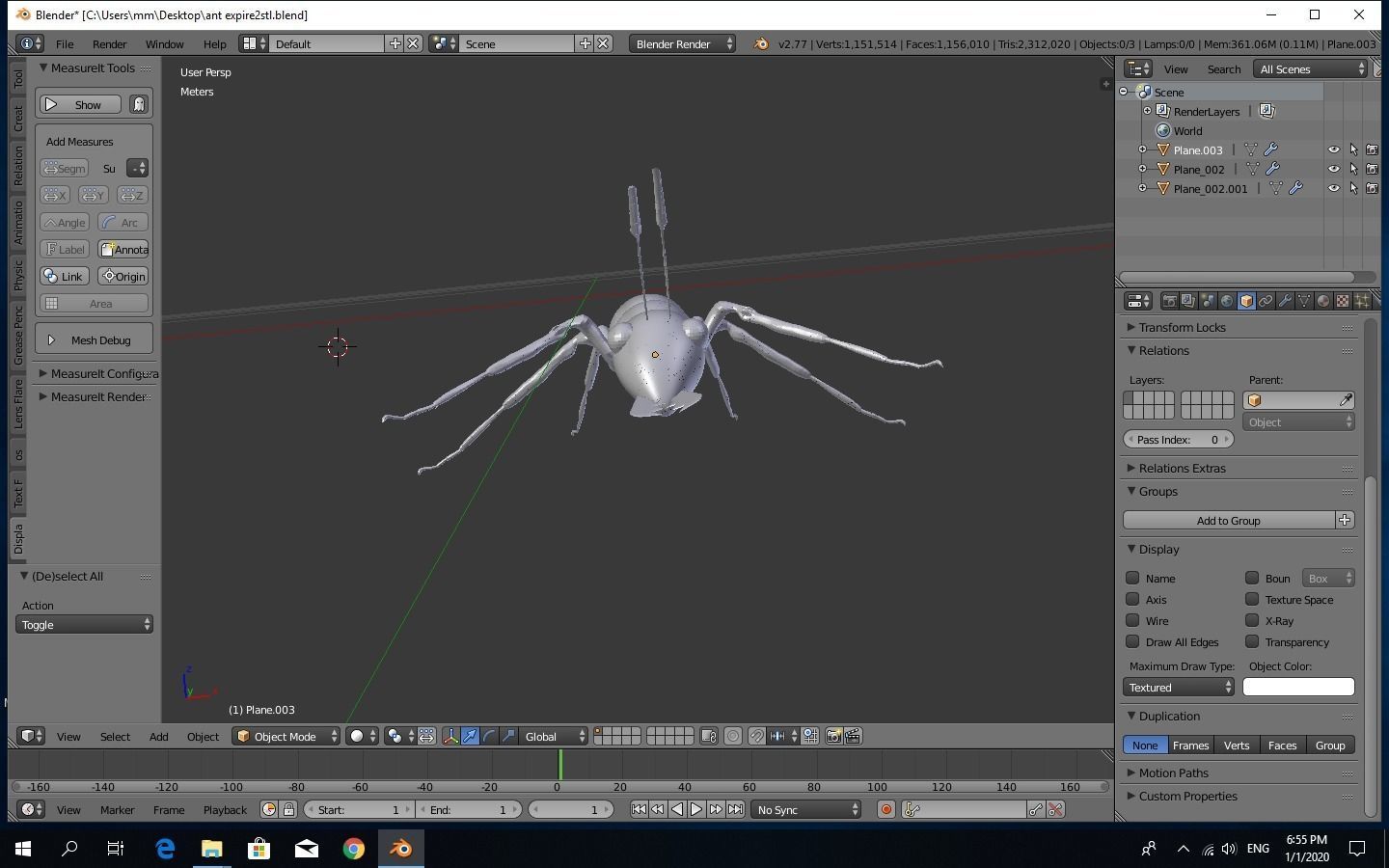Click the snap magnet icon in 3D header
This screenshot has height=868, width=1389.
click(757, 737)
